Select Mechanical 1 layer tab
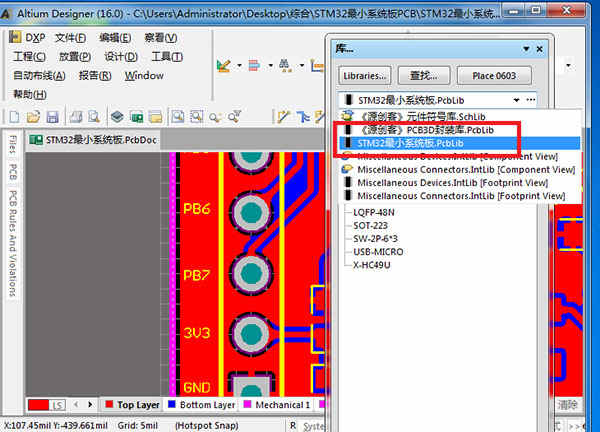This screenshot has width=600, height=432. click(x=277, y=405)
